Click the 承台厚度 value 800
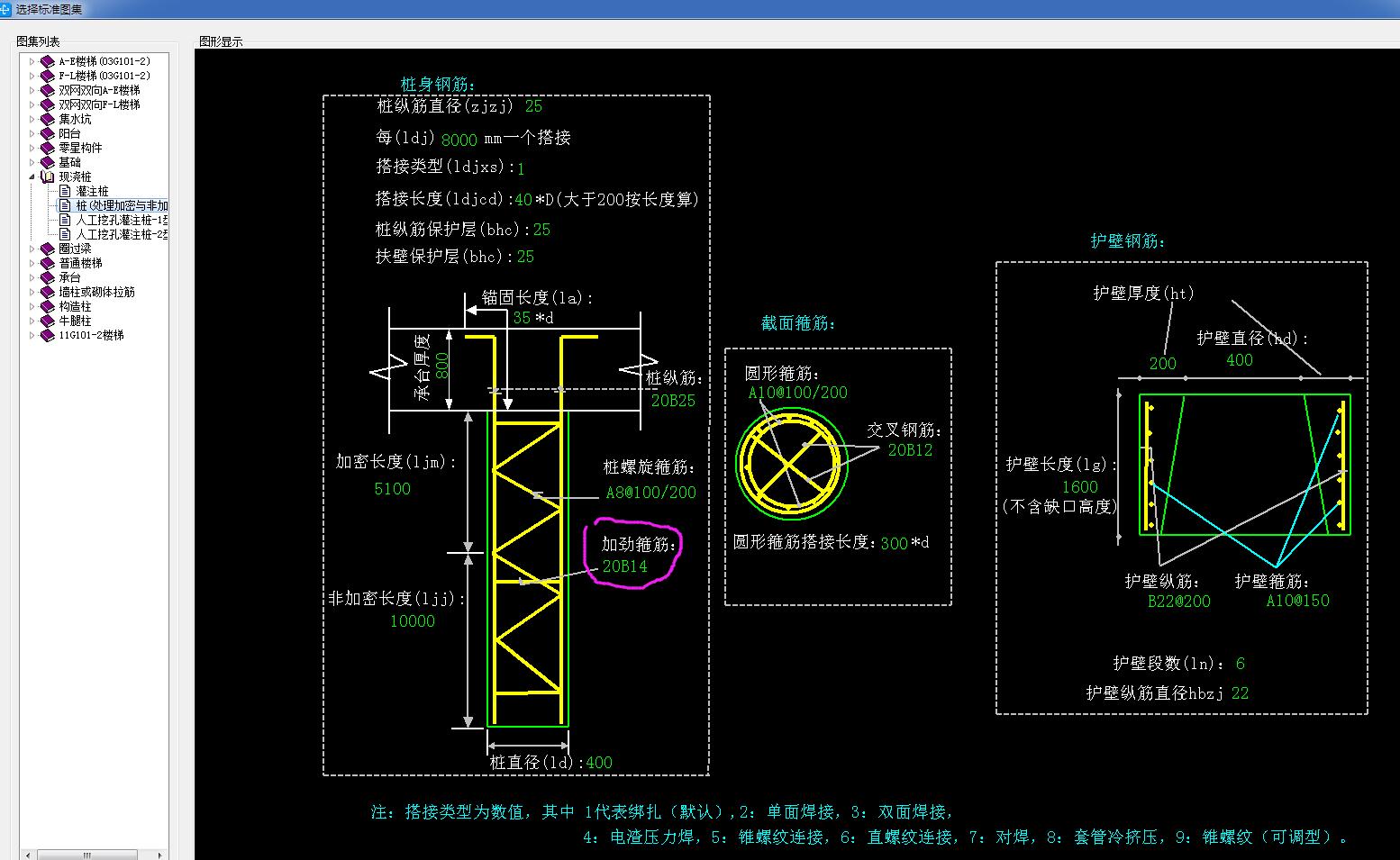Screen dimensions: 1400x860 (x=442, y=366)
